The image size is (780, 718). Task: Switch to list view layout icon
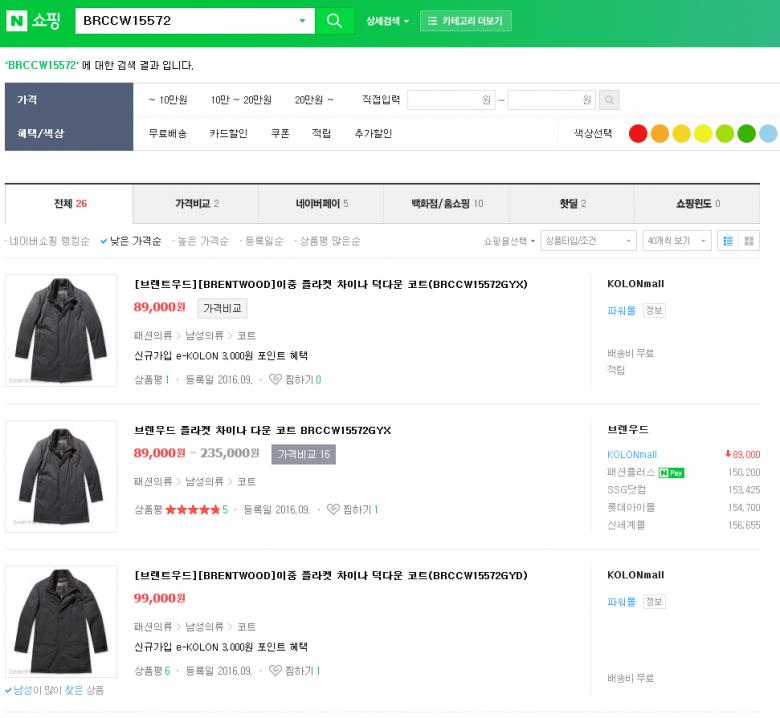coord(728,241)
